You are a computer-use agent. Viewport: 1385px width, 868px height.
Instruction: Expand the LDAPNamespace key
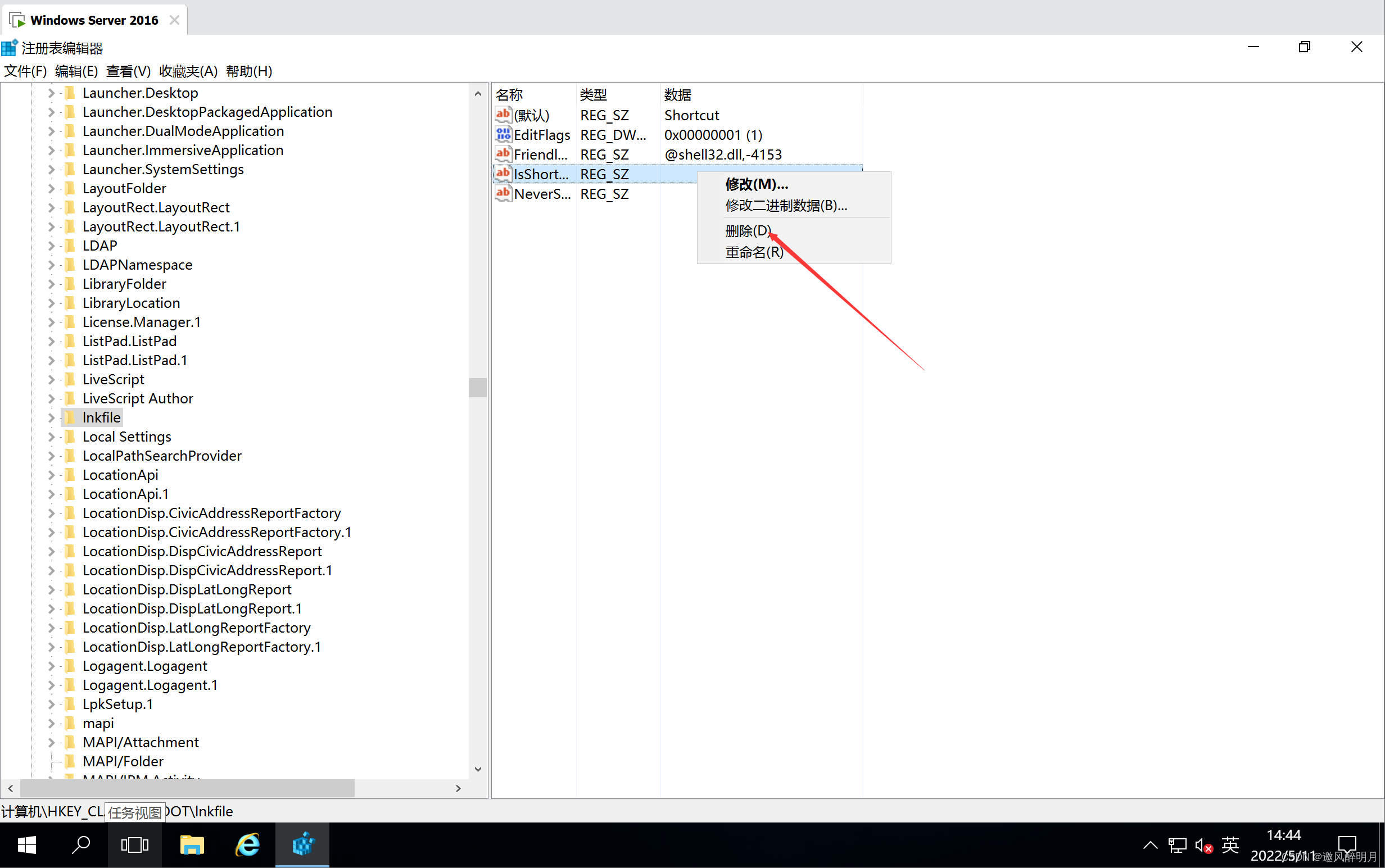click(x=51, y=265)
